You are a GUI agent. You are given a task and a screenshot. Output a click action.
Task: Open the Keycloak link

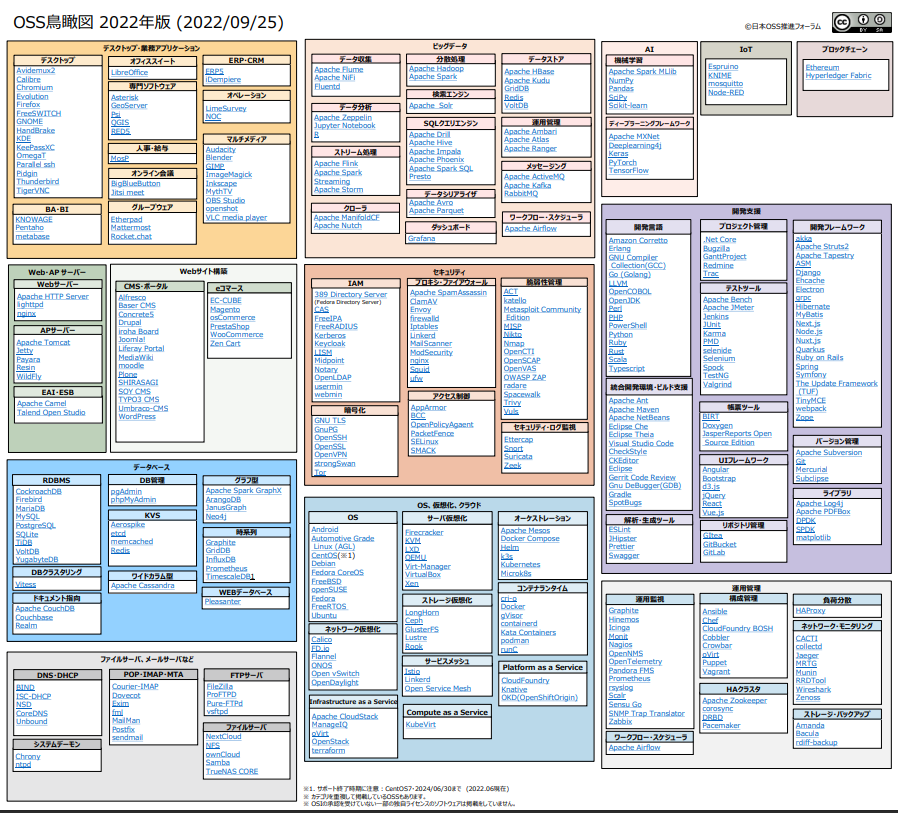click(x=329, y=344)
